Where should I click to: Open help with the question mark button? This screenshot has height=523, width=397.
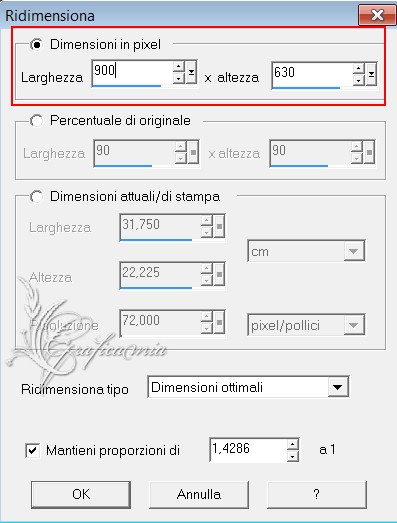[x=317, y=494]
